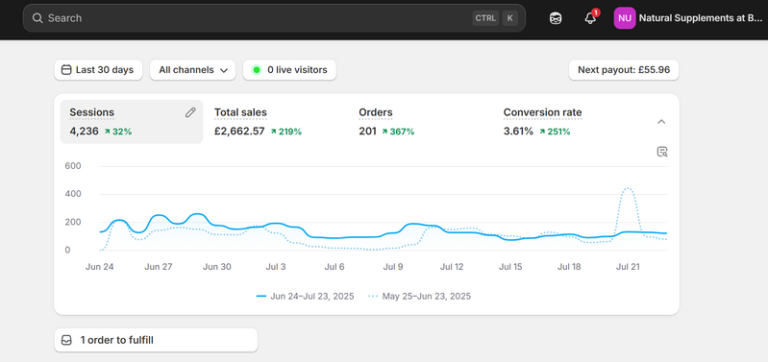Open the Last 30 days date picker

point(98,70)
